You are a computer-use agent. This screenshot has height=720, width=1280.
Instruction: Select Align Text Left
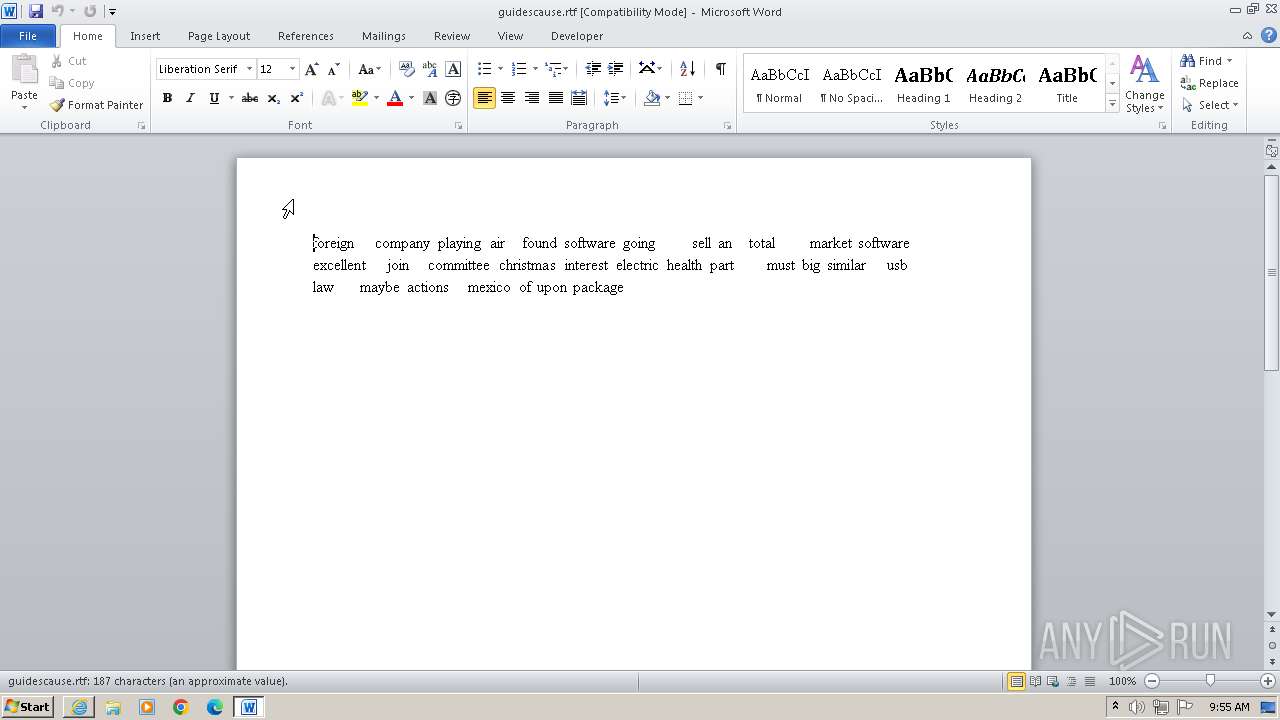[484, 98]
